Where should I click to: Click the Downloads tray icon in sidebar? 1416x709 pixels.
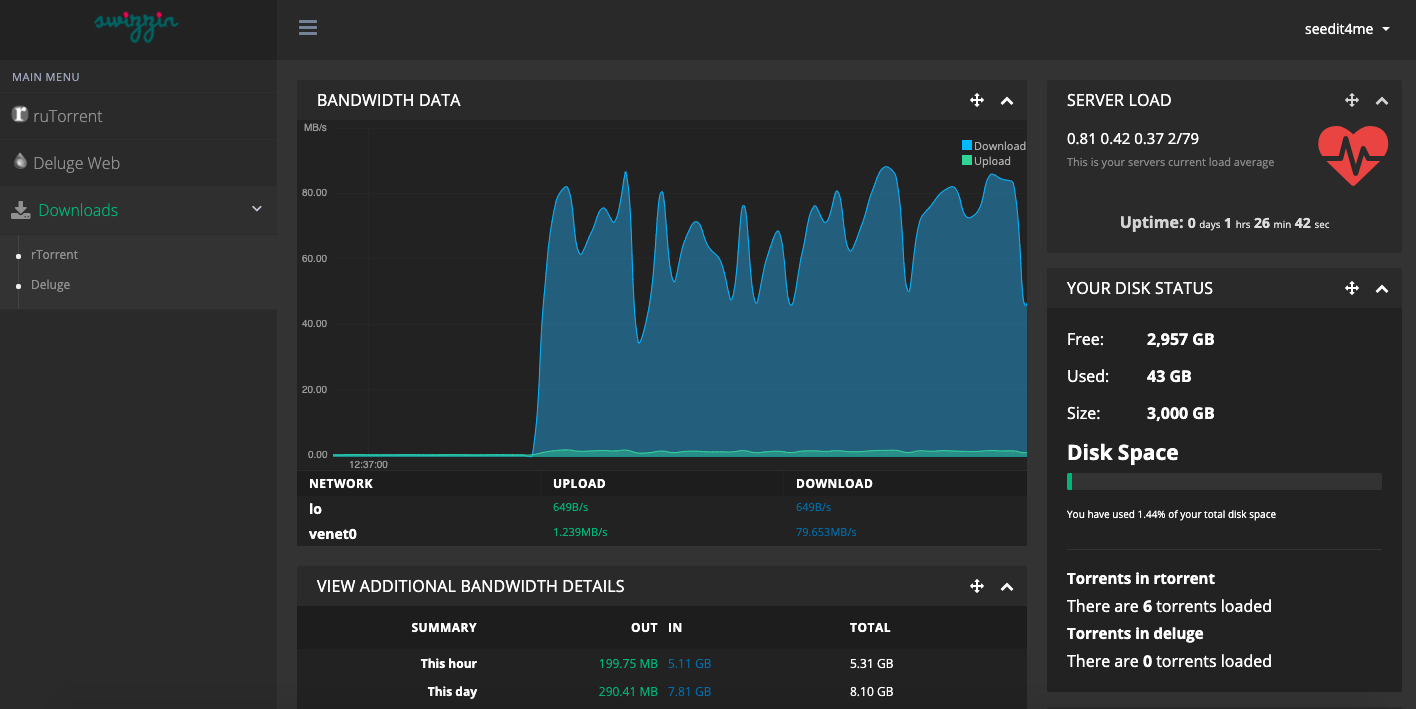pyautogui.click(x=21, y=210)
